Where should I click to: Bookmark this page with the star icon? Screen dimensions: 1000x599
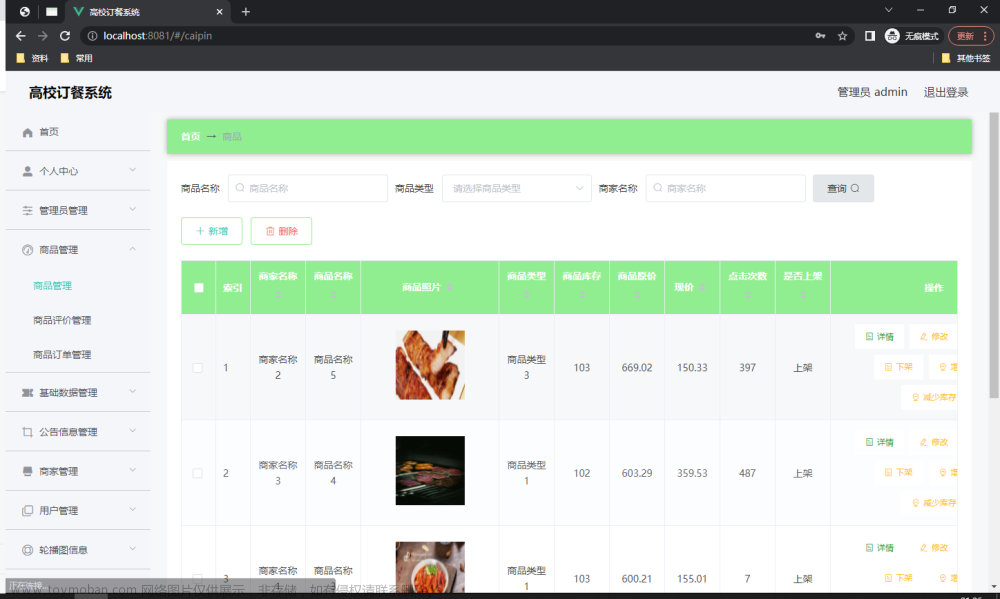point(842,36)
